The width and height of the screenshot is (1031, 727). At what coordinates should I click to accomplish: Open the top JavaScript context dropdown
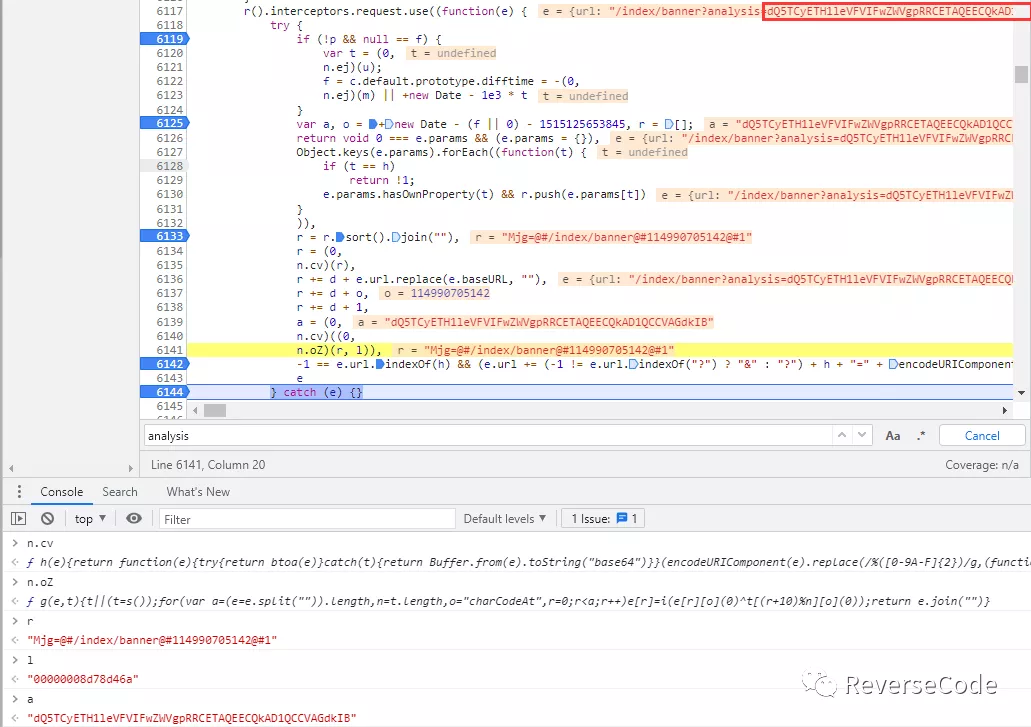[90, 519]
